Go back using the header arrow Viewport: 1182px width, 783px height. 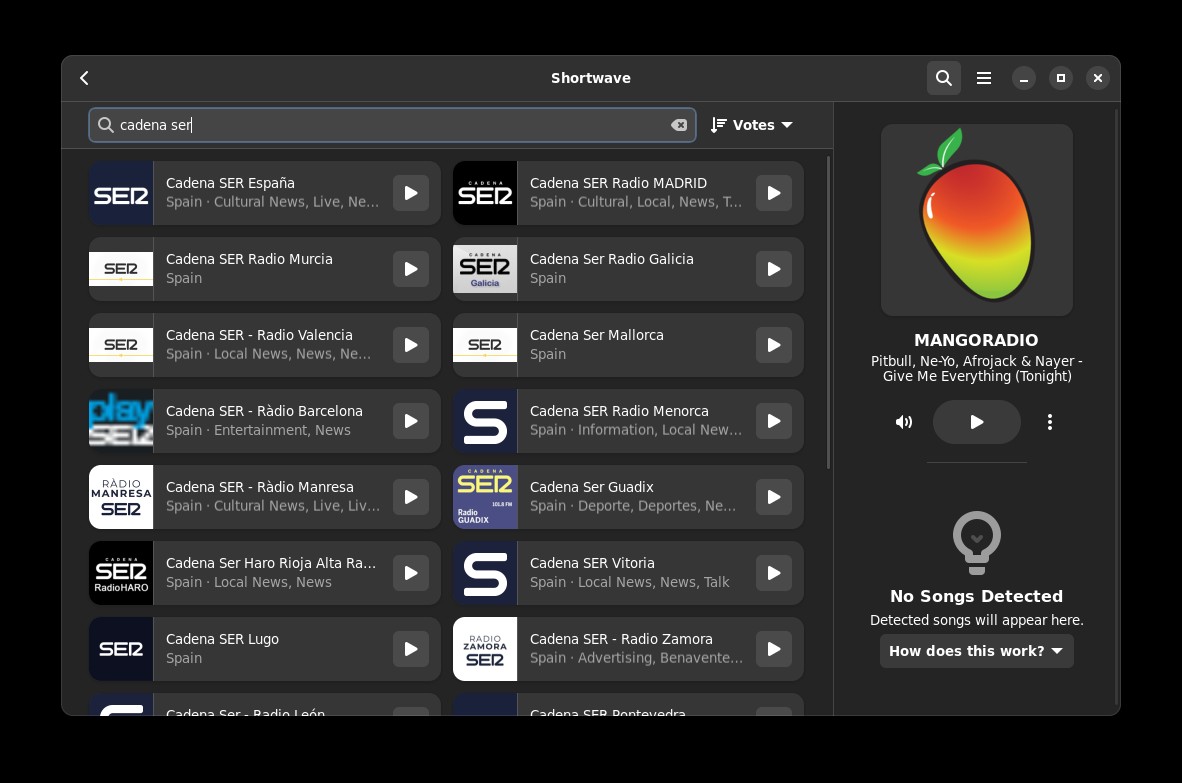[84, 78]
